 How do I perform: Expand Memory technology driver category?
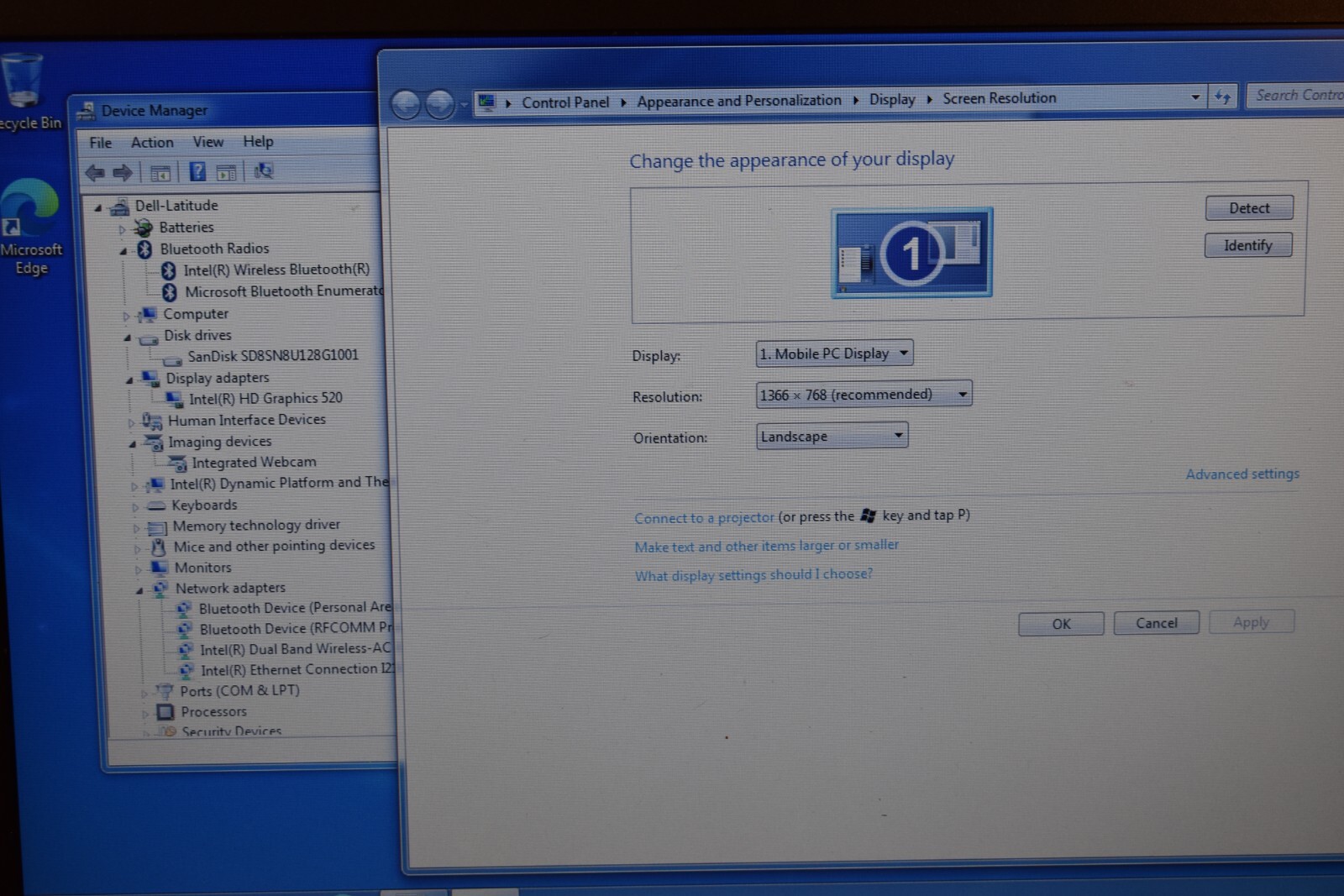click(x=136, y=528)
